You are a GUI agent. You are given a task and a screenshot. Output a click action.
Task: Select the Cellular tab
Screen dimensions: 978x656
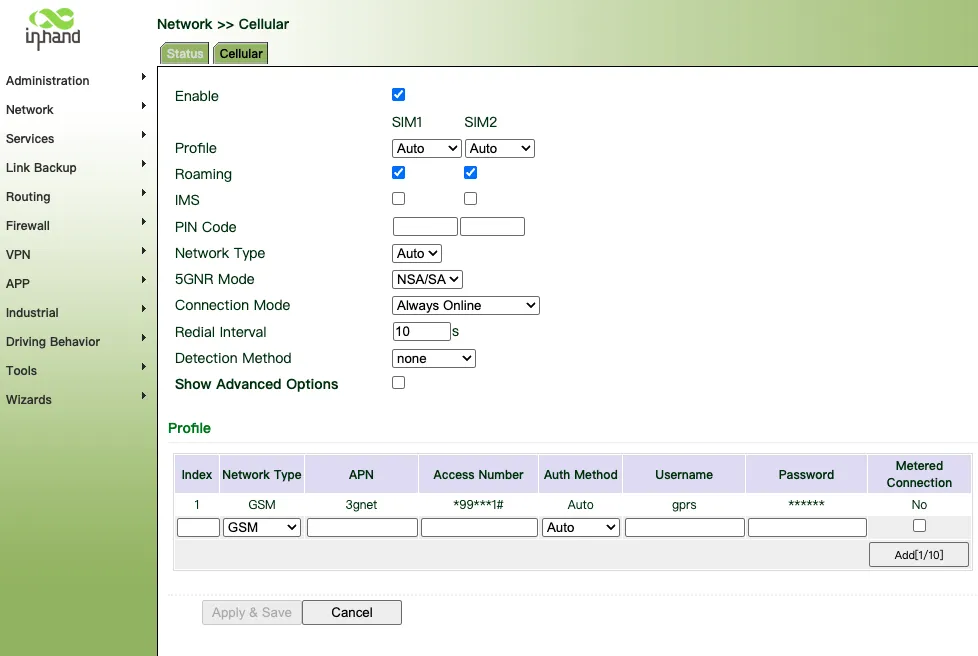241,54
